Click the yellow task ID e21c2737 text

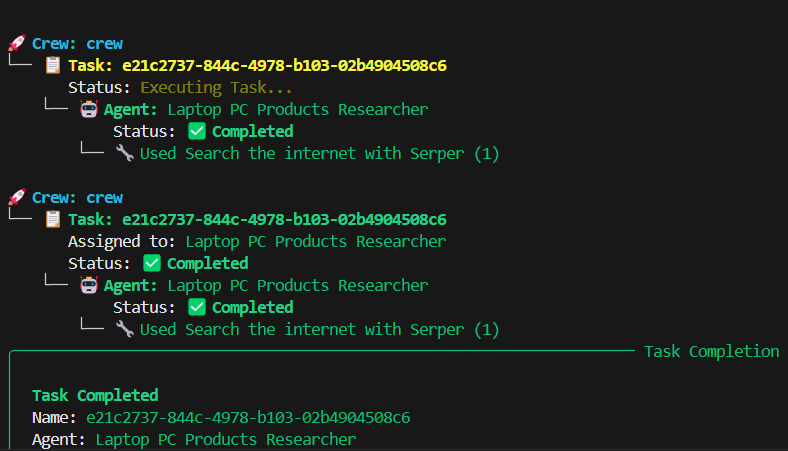pyautogui.click(x=284, y=66)
